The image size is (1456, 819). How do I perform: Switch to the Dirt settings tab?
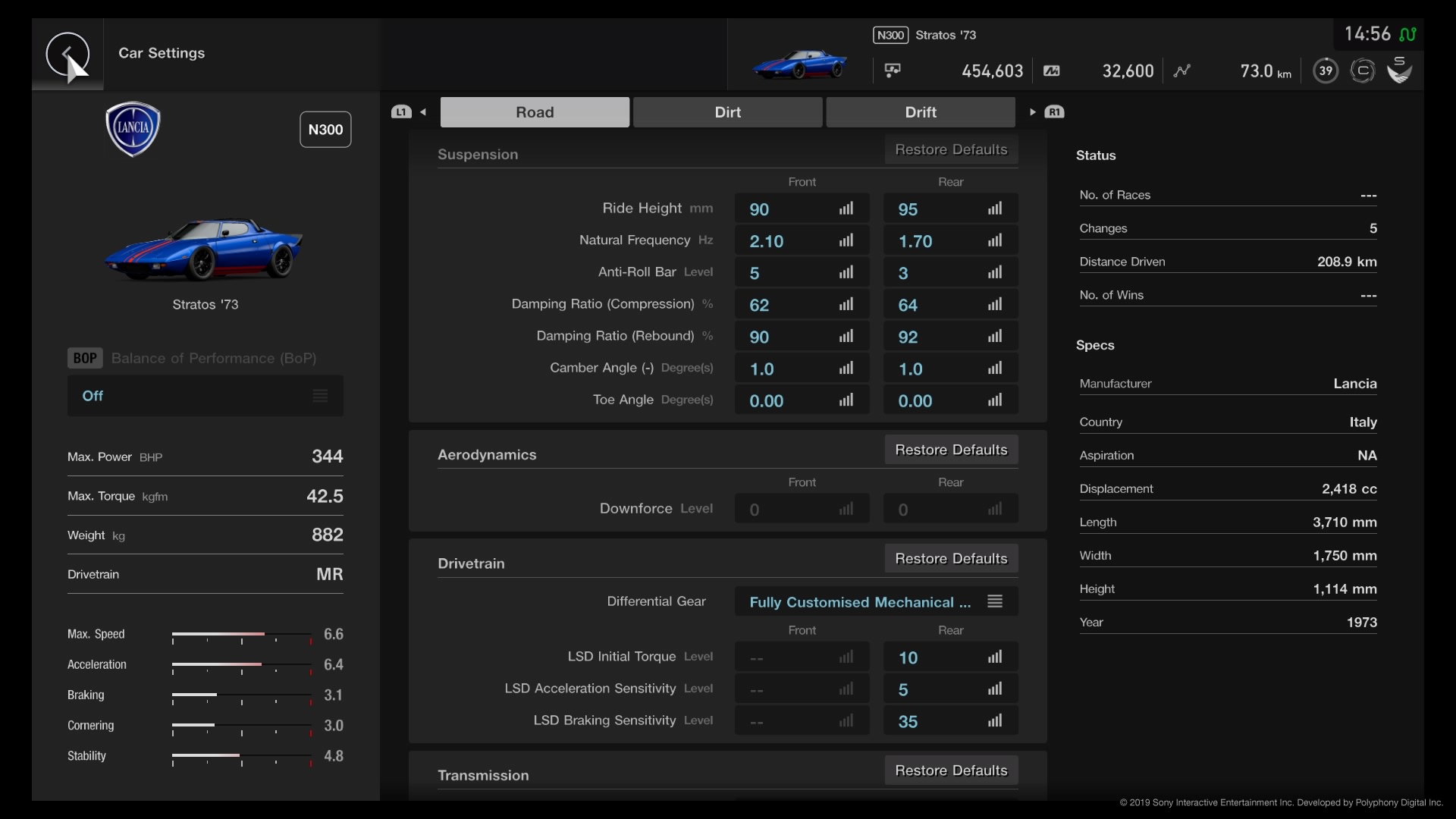727,111
